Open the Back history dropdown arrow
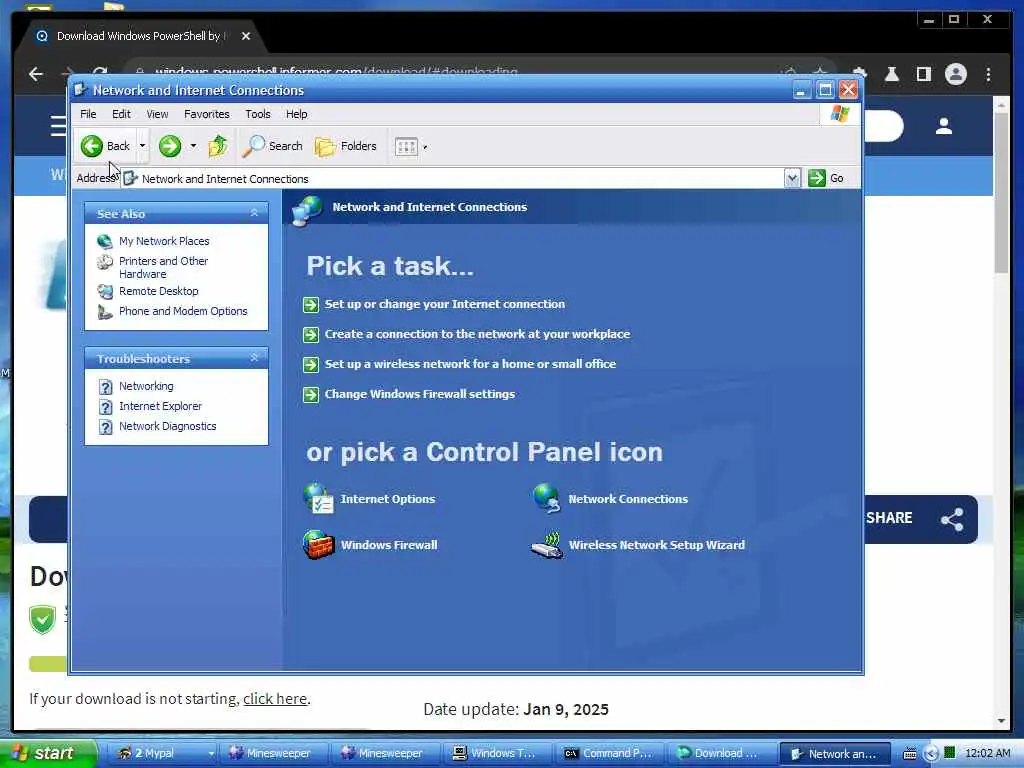This screenshot has height=768, width=1024. pos(142,146)
